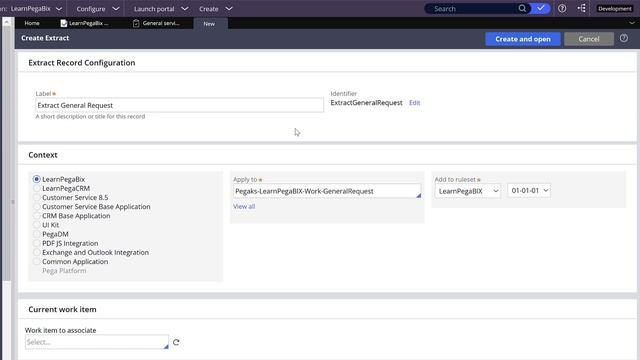Choose Exchange and Outlook Integration radio
This screenshot has width=640, height=360.
tap(36, 252)
